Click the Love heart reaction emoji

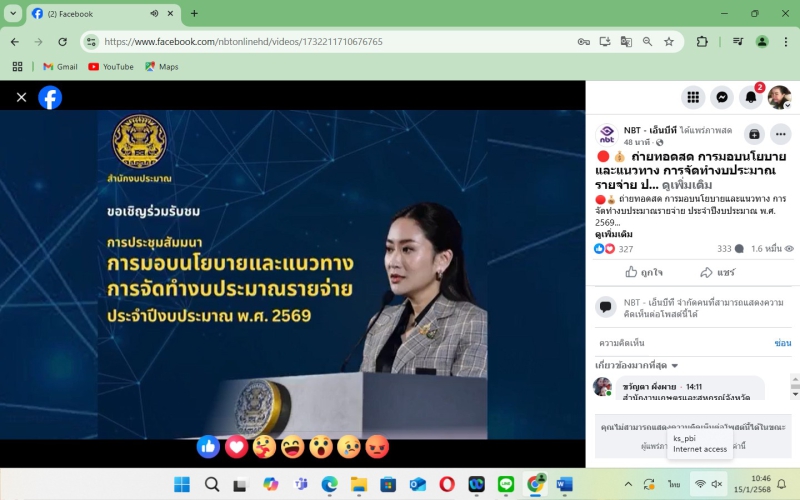[x=236, y=447]
